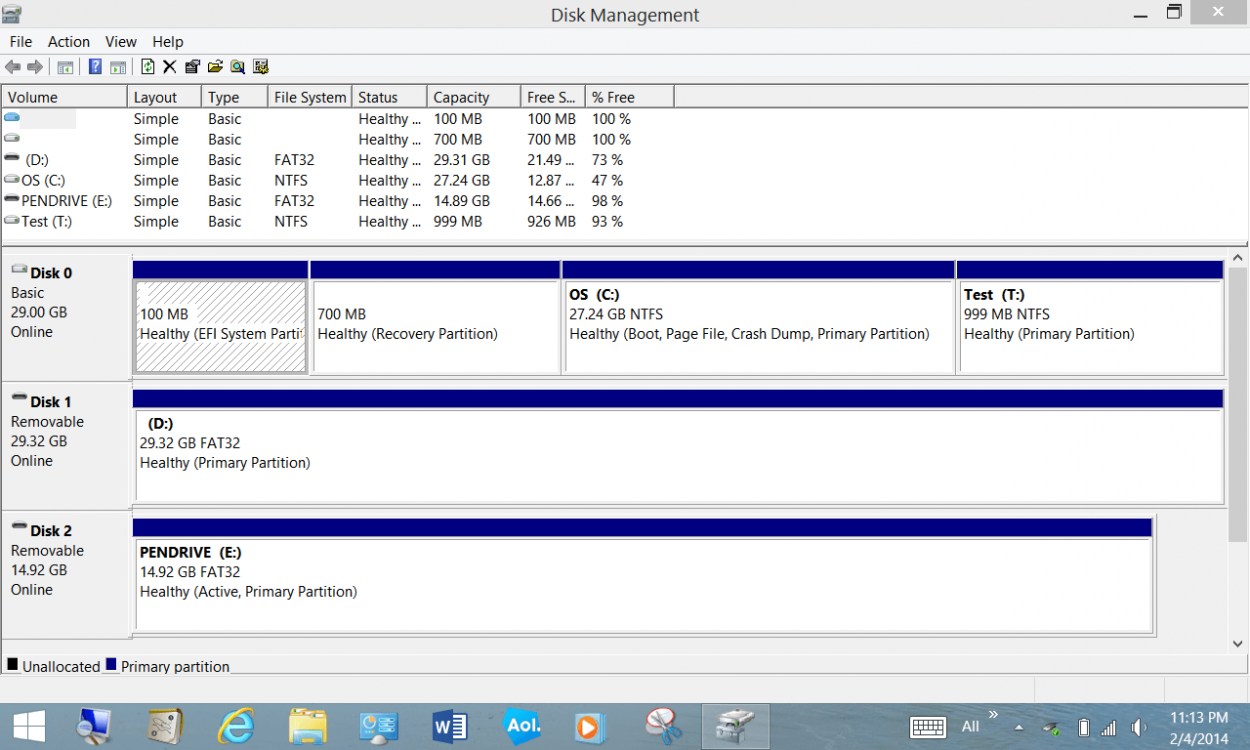Launch Internet Explorer from the taskbar

click(x=236, y=726)
